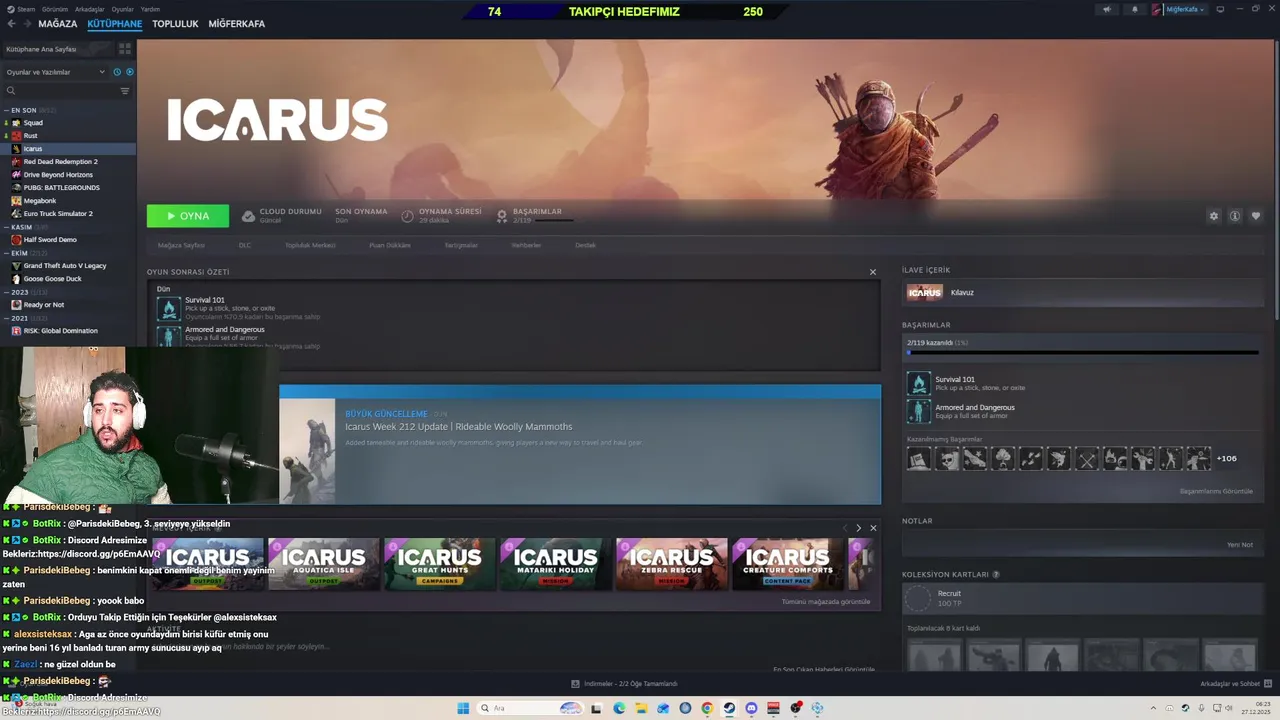Screen dimensions: 1280x720
Task: Open the Tartışmalar link
Action: coord(461,245)
